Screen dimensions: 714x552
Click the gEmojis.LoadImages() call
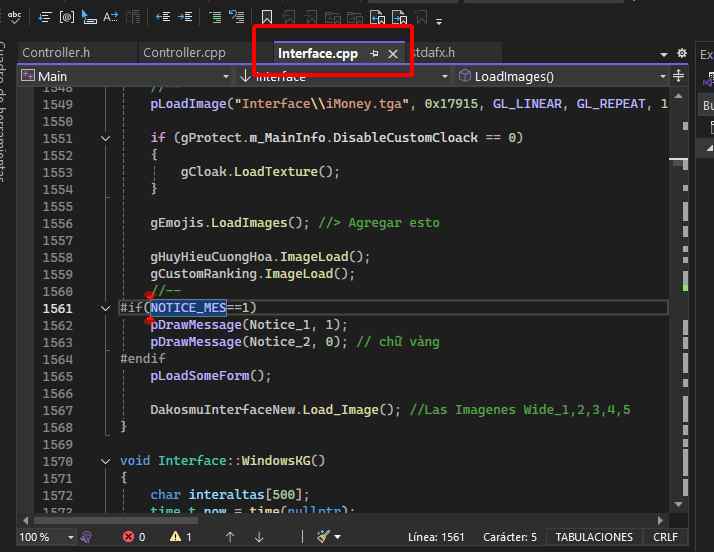pyautogui.click(x=230, y=223)
